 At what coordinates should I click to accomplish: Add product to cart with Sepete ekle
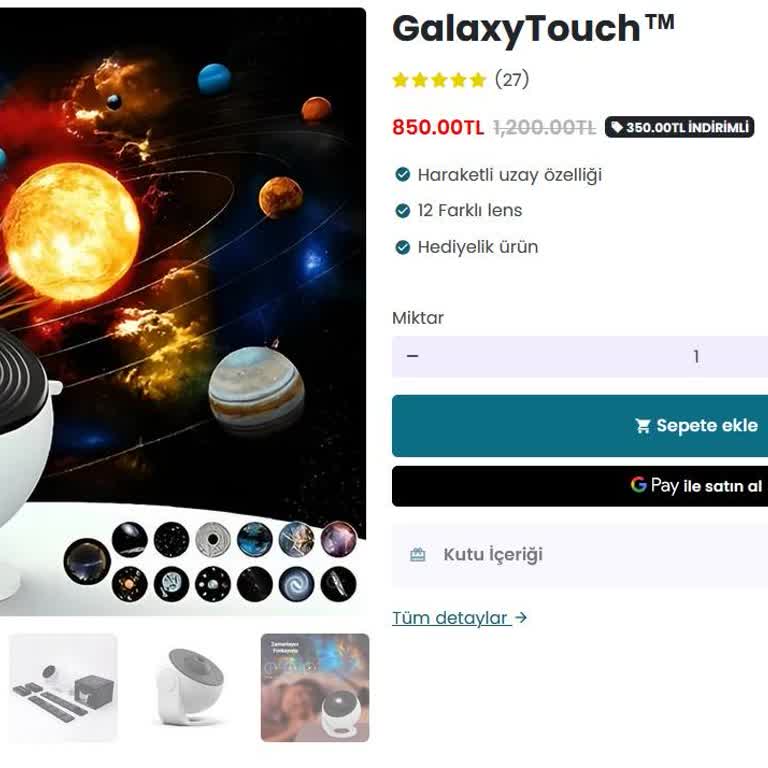point(580,426)
